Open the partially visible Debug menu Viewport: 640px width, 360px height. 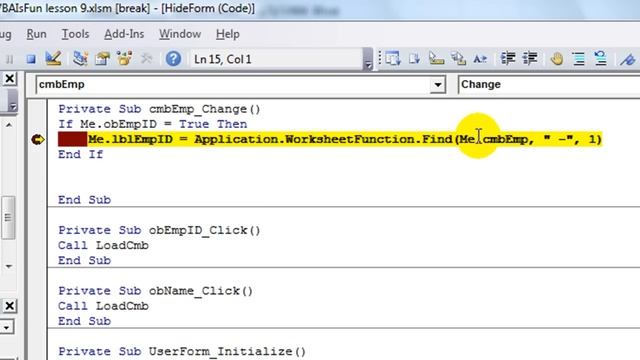point(5,34)
